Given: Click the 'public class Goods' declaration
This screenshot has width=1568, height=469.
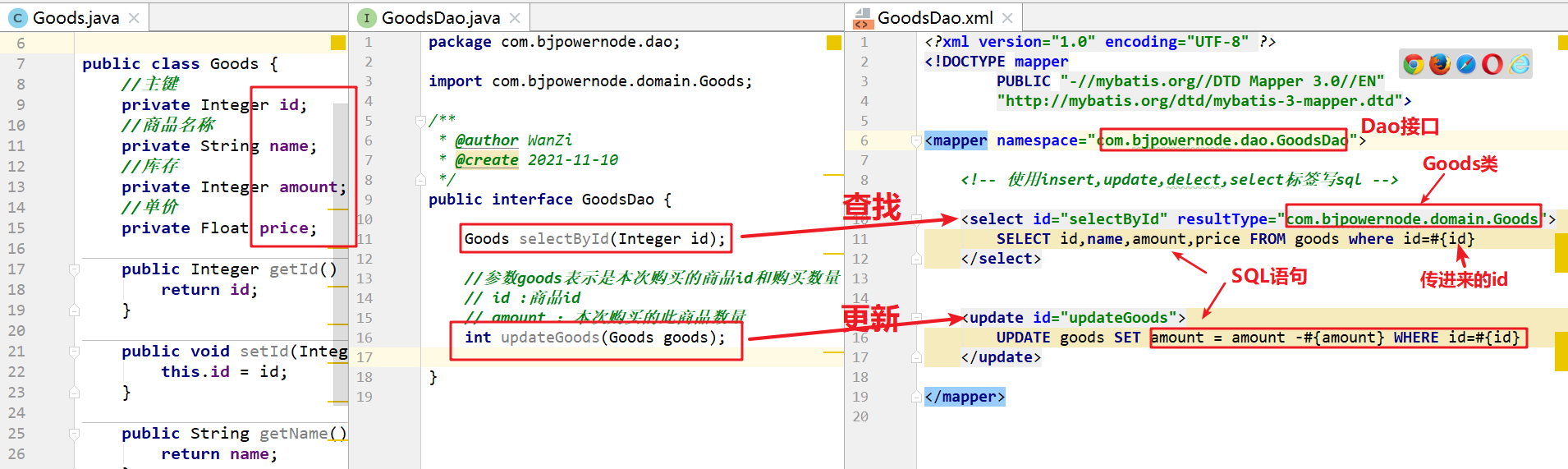Looking at the screenshot, I should tap(180, 64).
